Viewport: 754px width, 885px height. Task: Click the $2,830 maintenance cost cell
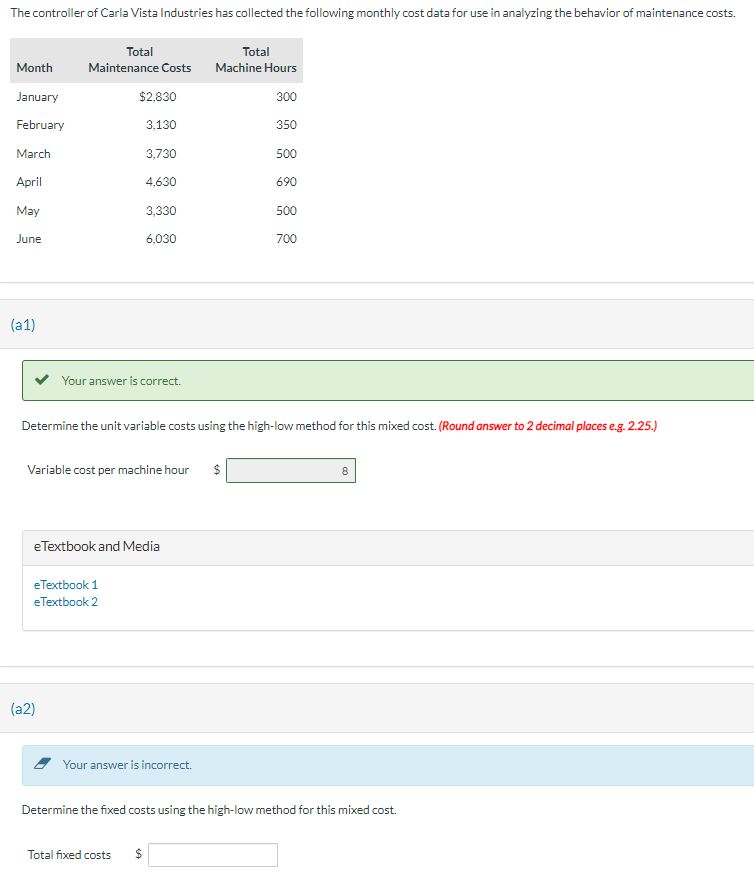click(157, 97)
